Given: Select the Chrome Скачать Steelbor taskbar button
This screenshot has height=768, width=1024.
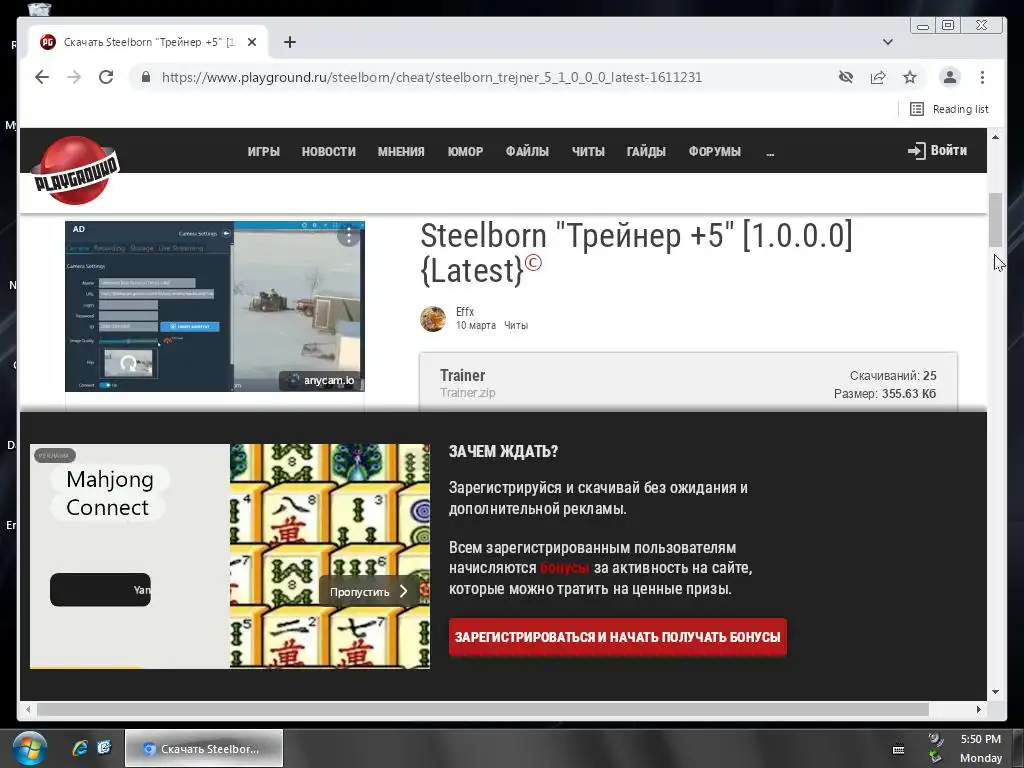Looking at the screenshot, I should point(204,748).
